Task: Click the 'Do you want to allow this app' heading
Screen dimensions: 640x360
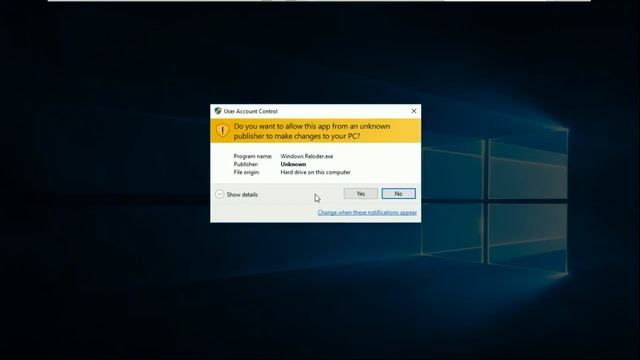Action: point(312,131)
